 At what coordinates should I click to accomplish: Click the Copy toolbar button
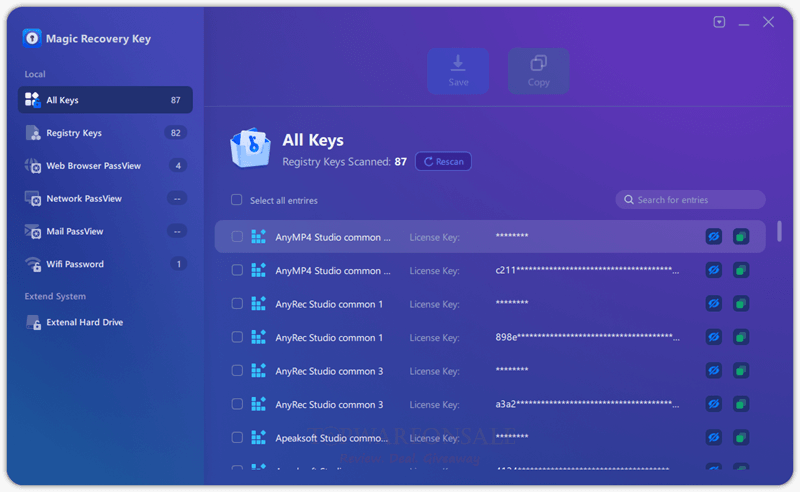point(538,71)
